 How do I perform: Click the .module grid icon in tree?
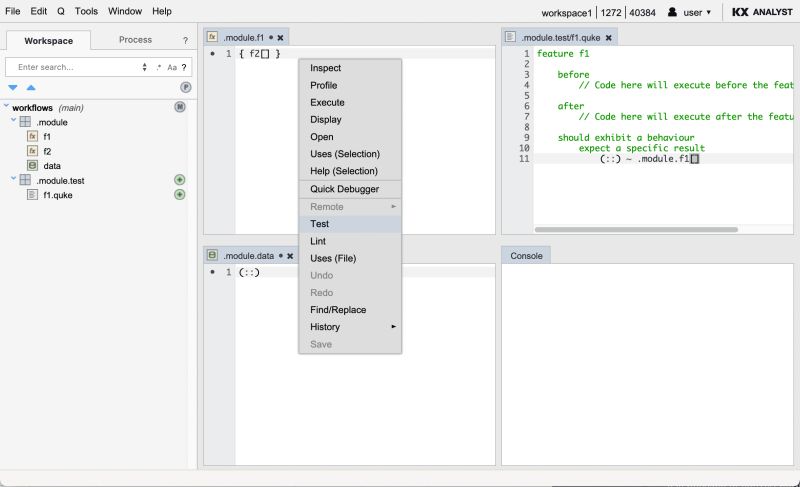[x=25, y=122]
